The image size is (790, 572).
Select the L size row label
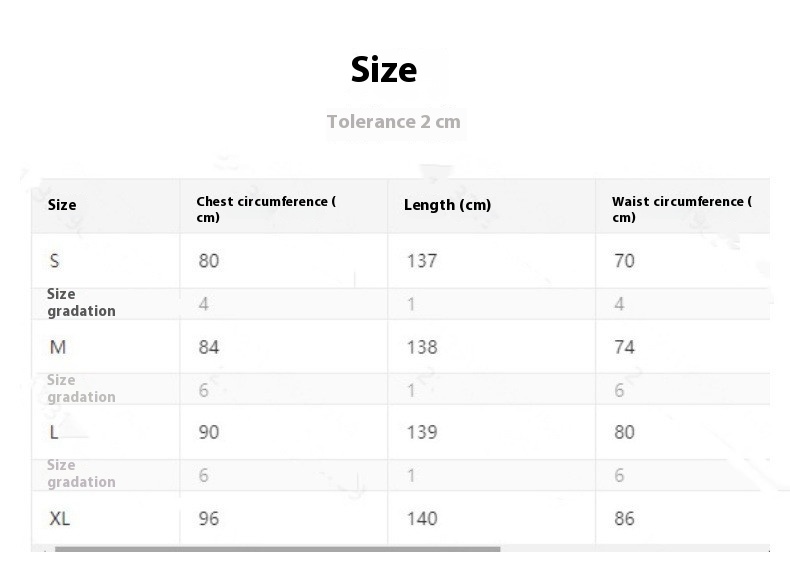54,432
